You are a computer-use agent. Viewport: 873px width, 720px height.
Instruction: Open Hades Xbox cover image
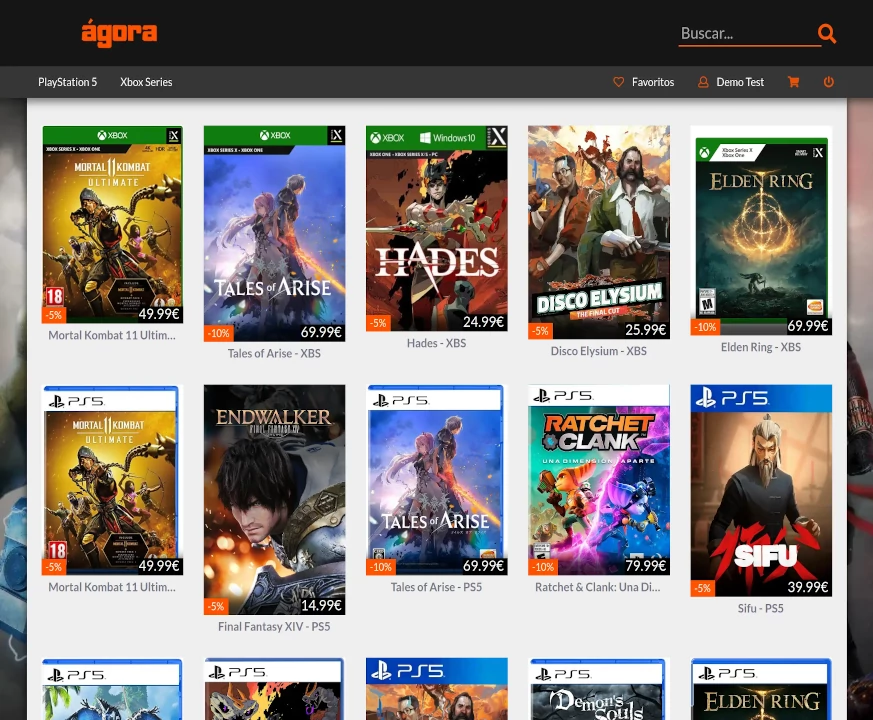click(x=436, y=228)
